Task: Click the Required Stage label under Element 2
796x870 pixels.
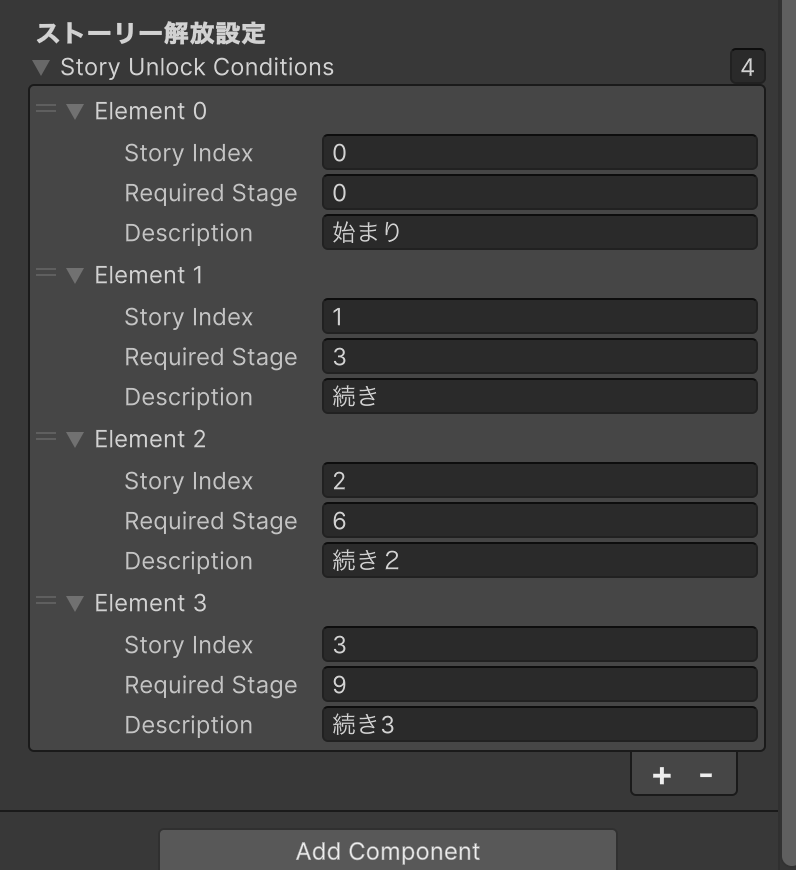Action: tap(211, 521)
